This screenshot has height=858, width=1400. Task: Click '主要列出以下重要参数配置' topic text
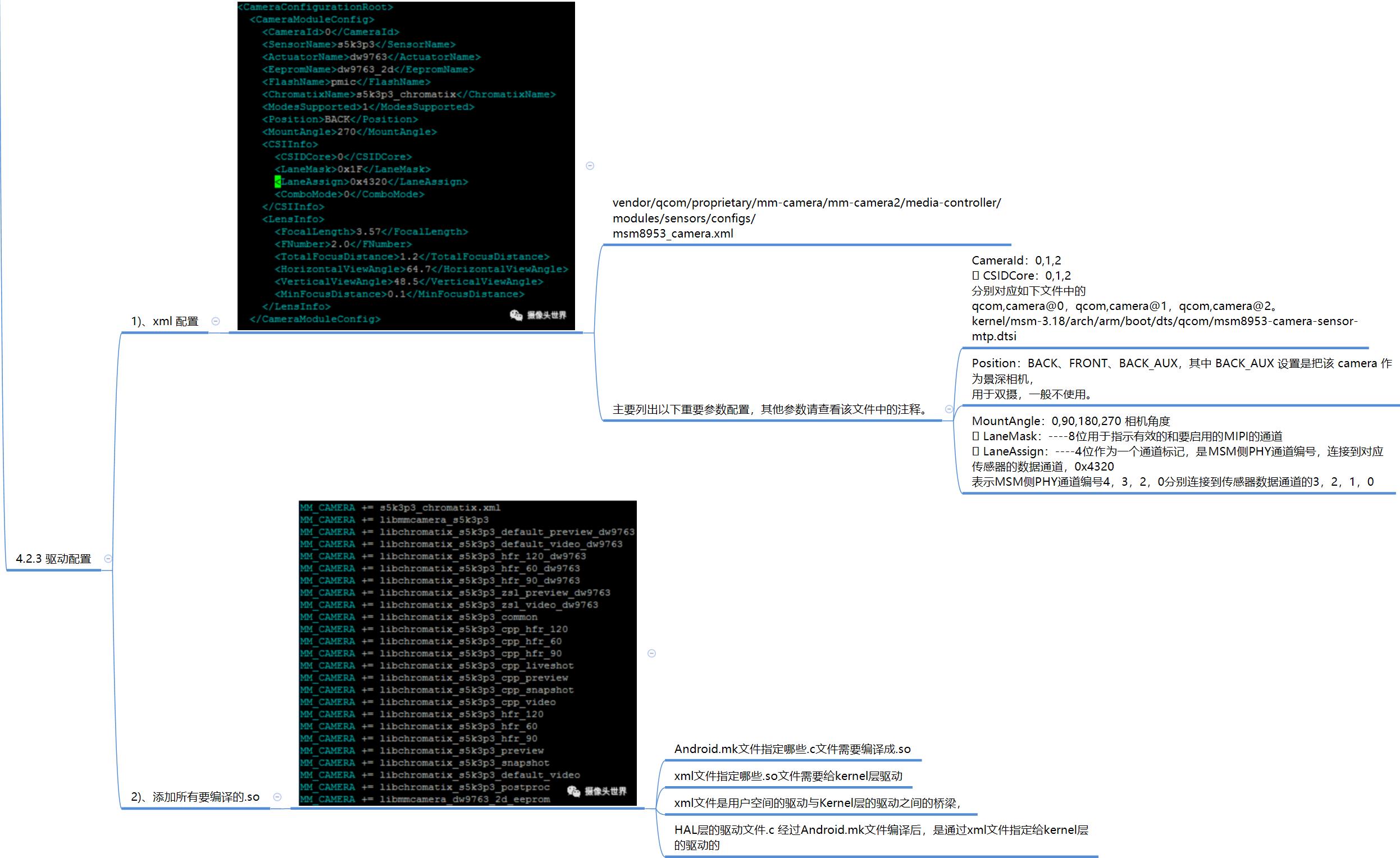(x=770, y=409)
